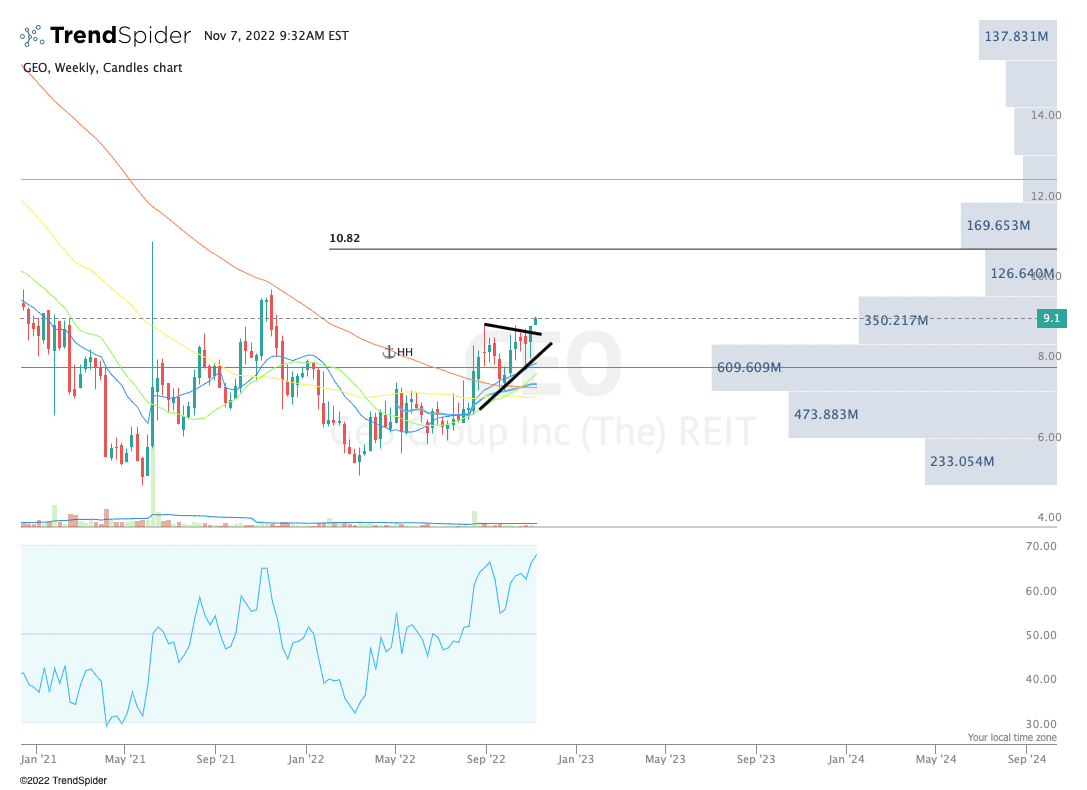Click the 350.217M volume profile bar

(x=895, y=321)
